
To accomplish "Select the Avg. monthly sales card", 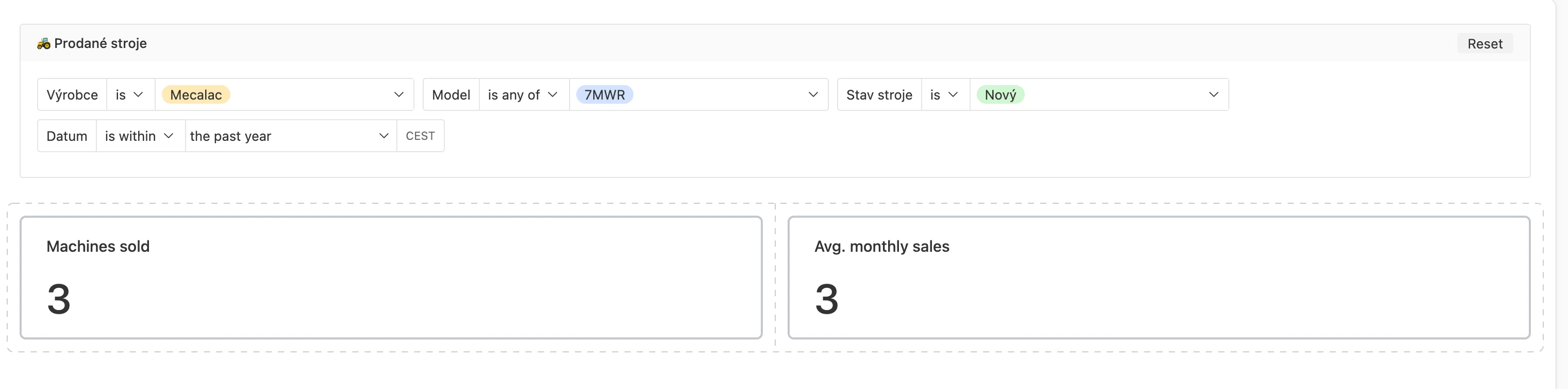I will [1158, 278].
